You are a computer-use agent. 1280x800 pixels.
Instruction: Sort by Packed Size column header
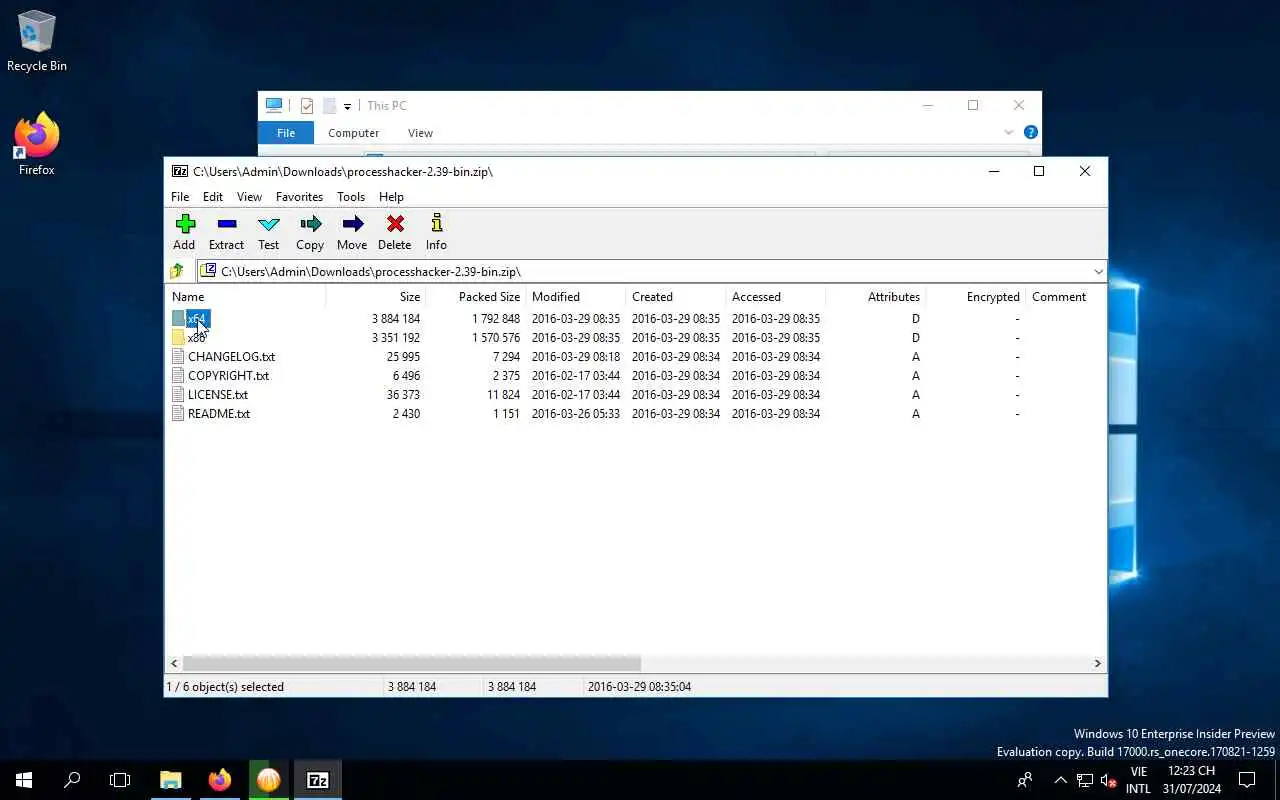[x=476, y=297]
